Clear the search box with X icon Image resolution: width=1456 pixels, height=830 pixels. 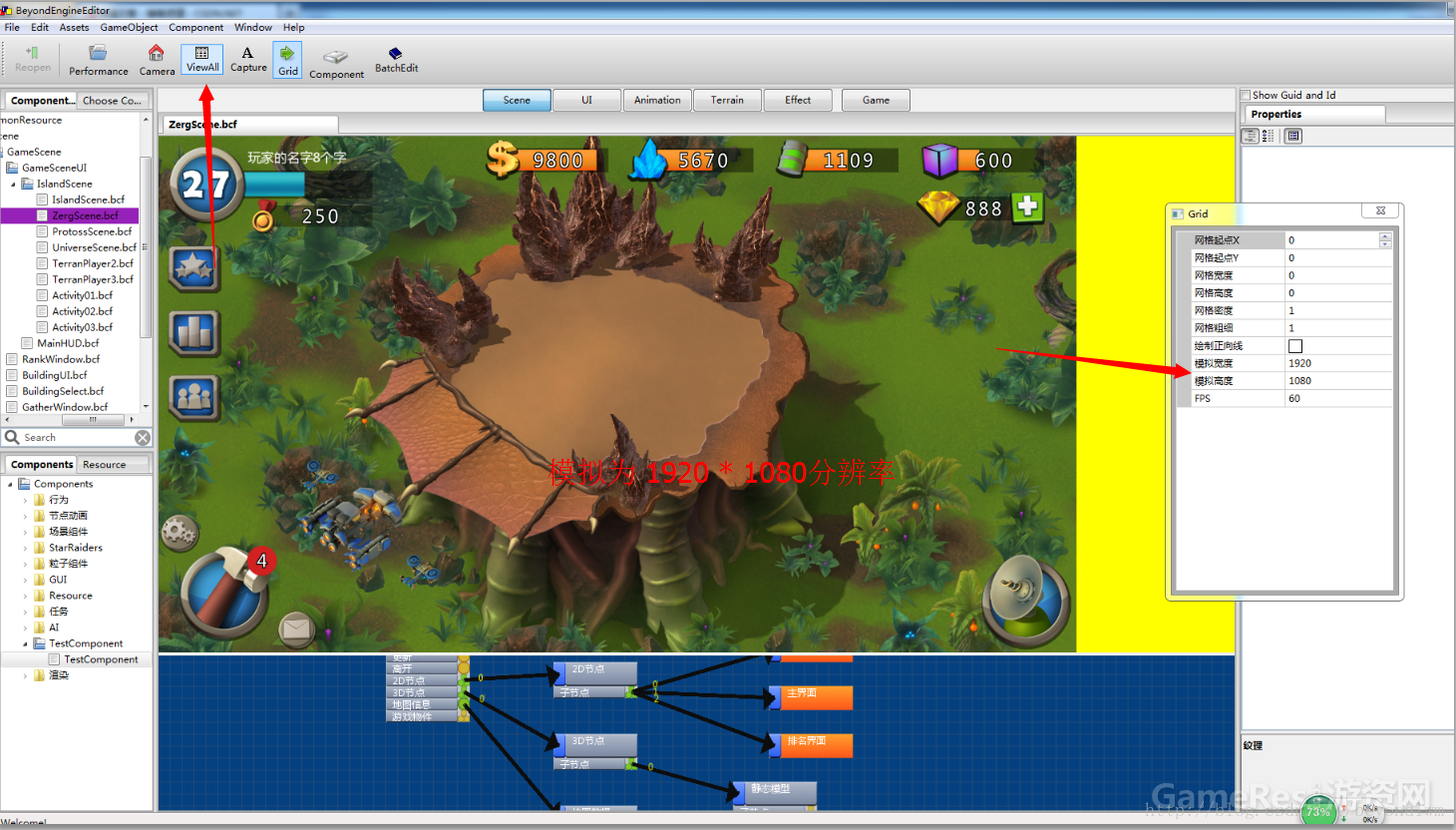pos(143,437)
